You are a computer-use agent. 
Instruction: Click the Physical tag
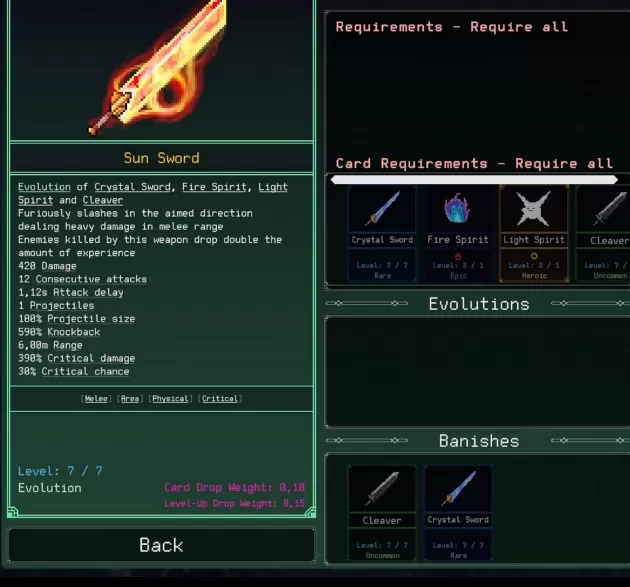(x=170, y=399)
